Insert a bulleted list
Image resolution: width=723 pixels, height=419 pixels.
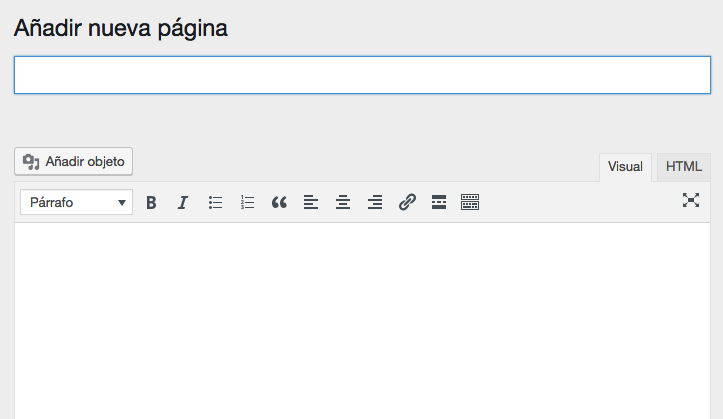[x=215, y=202]
